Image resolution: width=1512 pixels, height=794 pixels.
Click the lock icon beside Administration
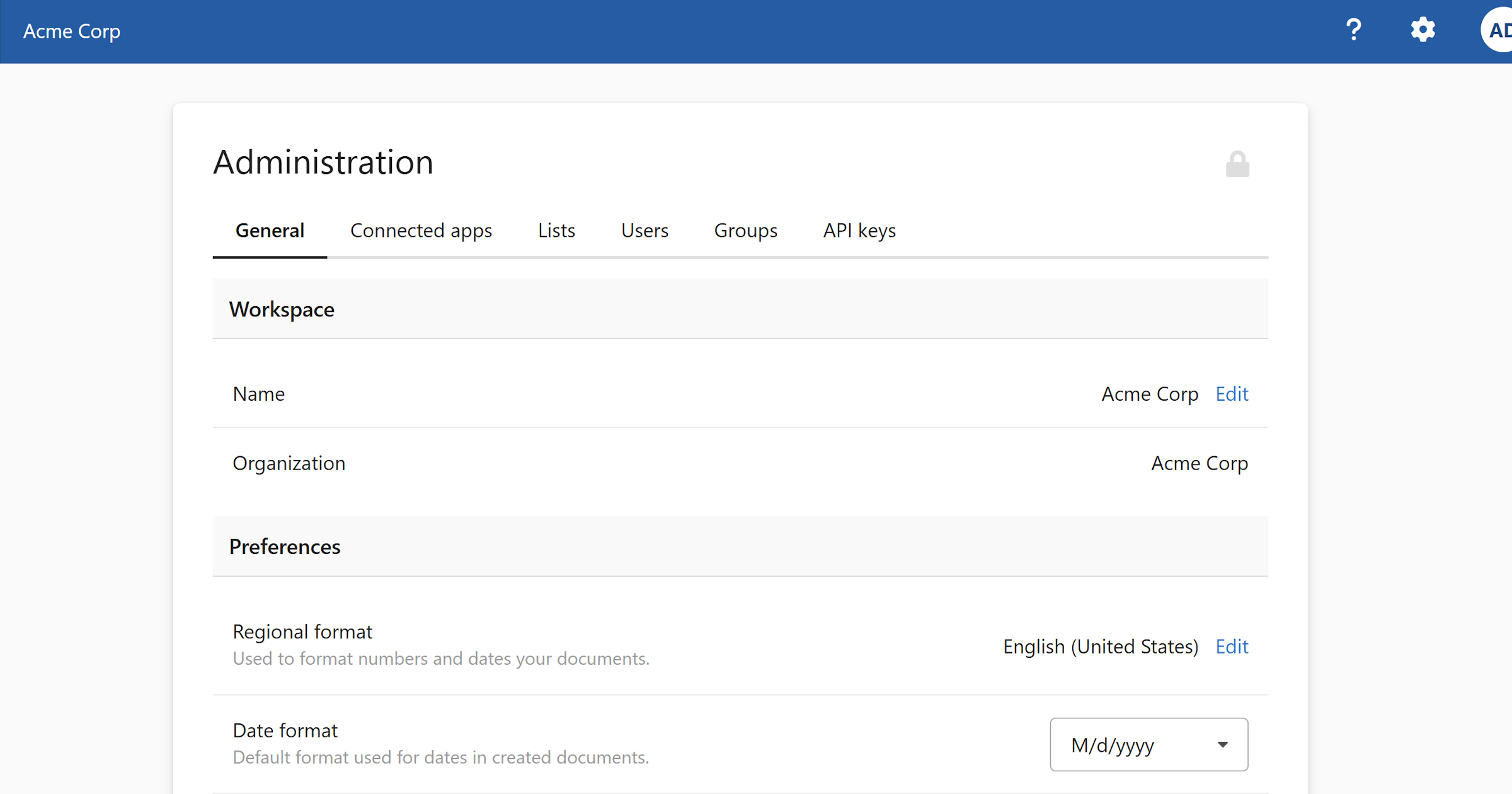[x=1237, y=164]
